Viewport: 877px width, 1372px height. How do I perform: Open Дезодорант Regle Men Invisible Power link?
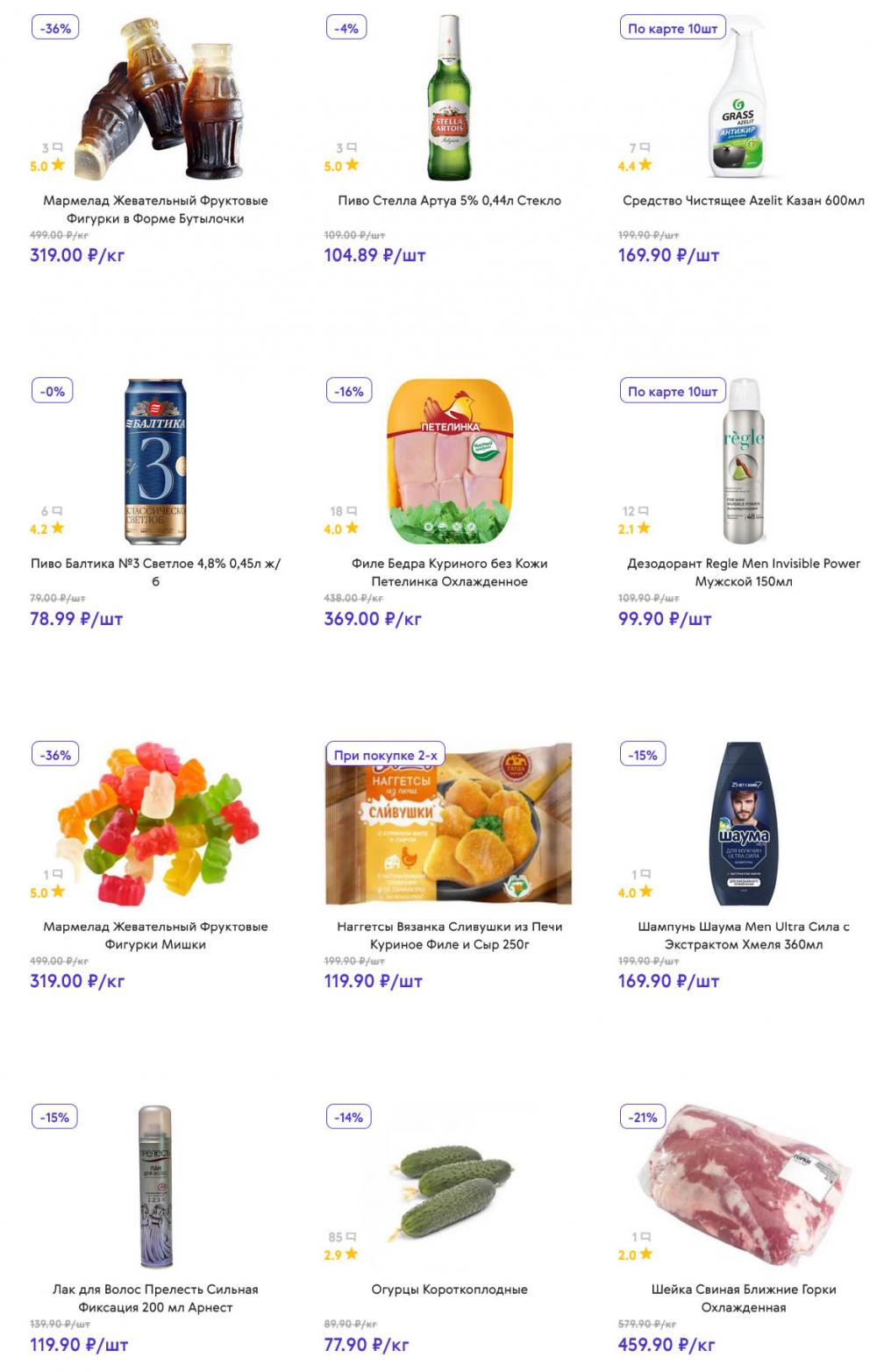744,572
